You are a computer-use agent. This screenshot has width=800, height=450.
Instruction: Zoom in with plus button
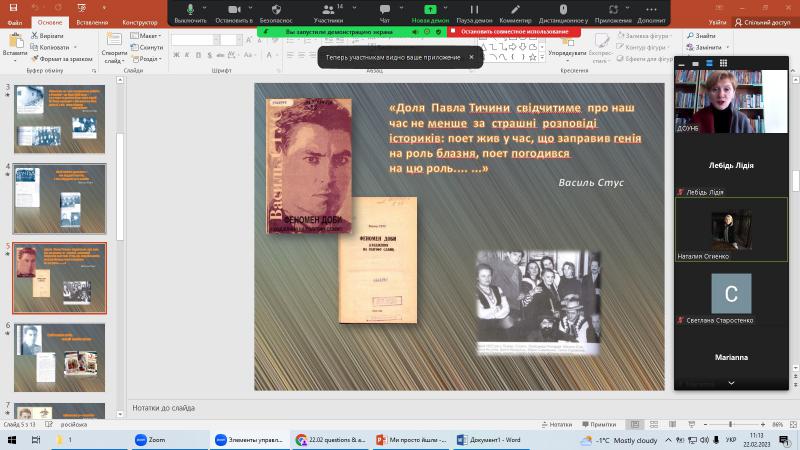click(763, 424)
